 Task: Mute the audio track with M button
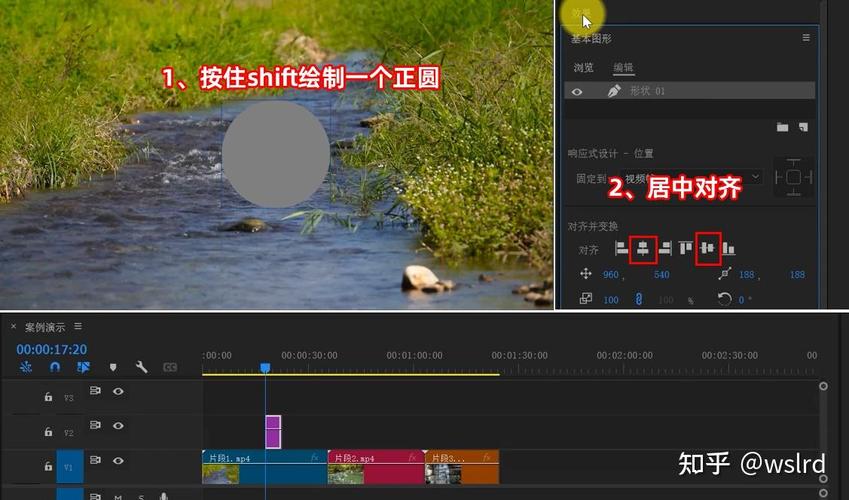118,496
